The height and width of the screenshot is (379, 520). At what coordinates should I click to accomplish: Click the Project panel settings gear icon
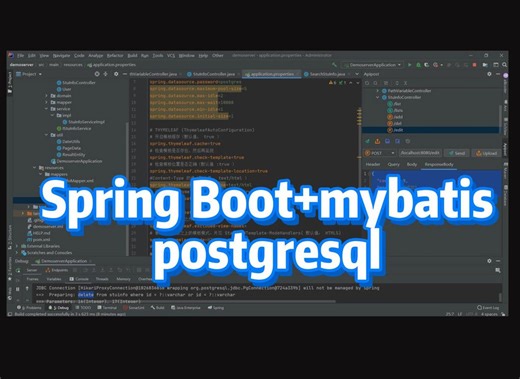[x=116, y=74]
